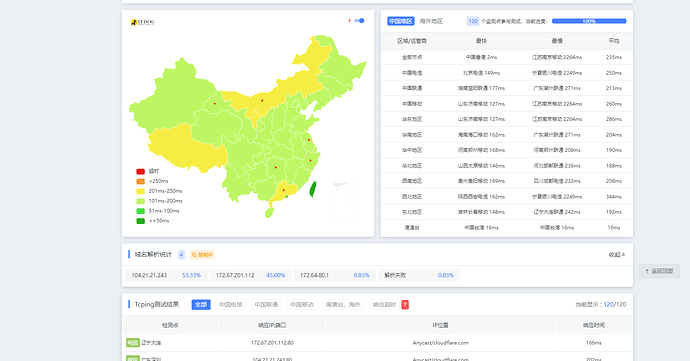Screen dimensions: 690x361
Task: Click the ITDOG logo on the map panel
Action: tap(143, 22)
